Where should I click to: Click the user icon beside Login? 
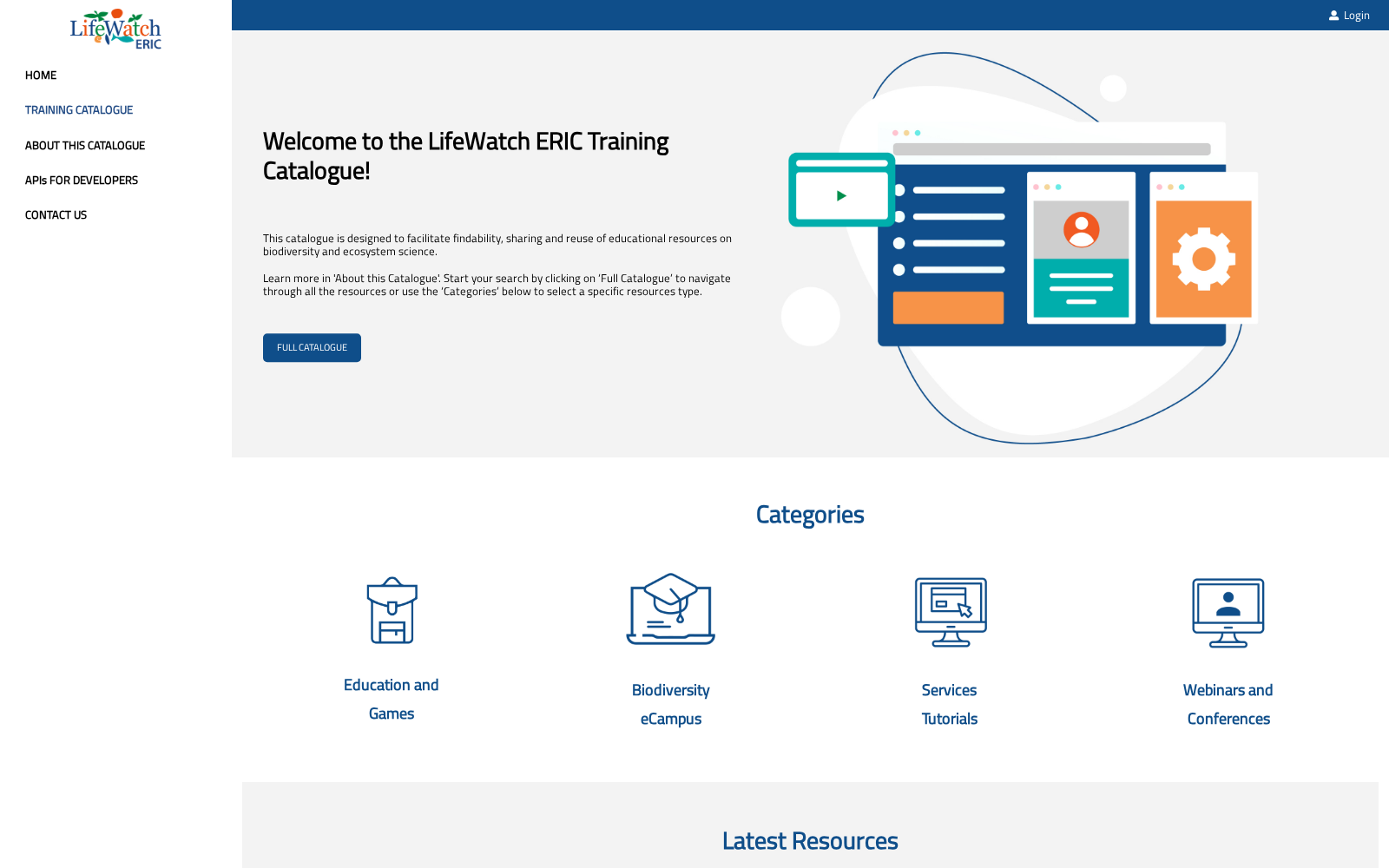click(x=1333, y=16)
